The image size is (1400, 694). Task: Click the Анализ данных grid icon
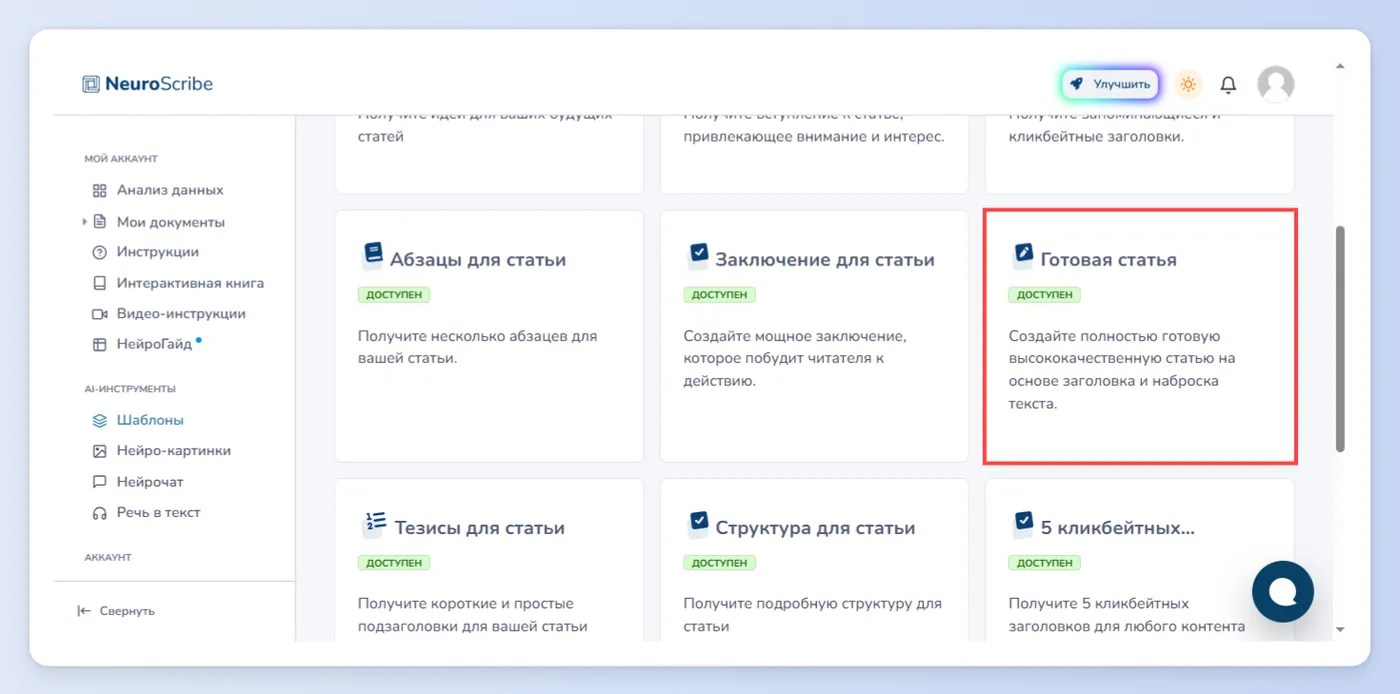(99, 190)
